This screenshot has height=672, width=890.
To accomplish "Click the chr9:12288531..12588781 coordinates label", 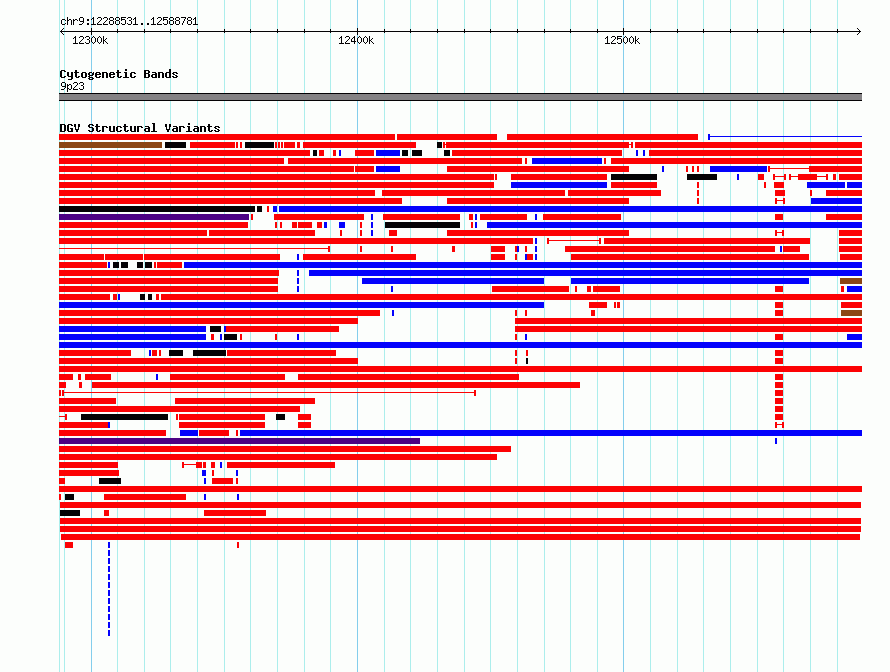I will [129, 22].
